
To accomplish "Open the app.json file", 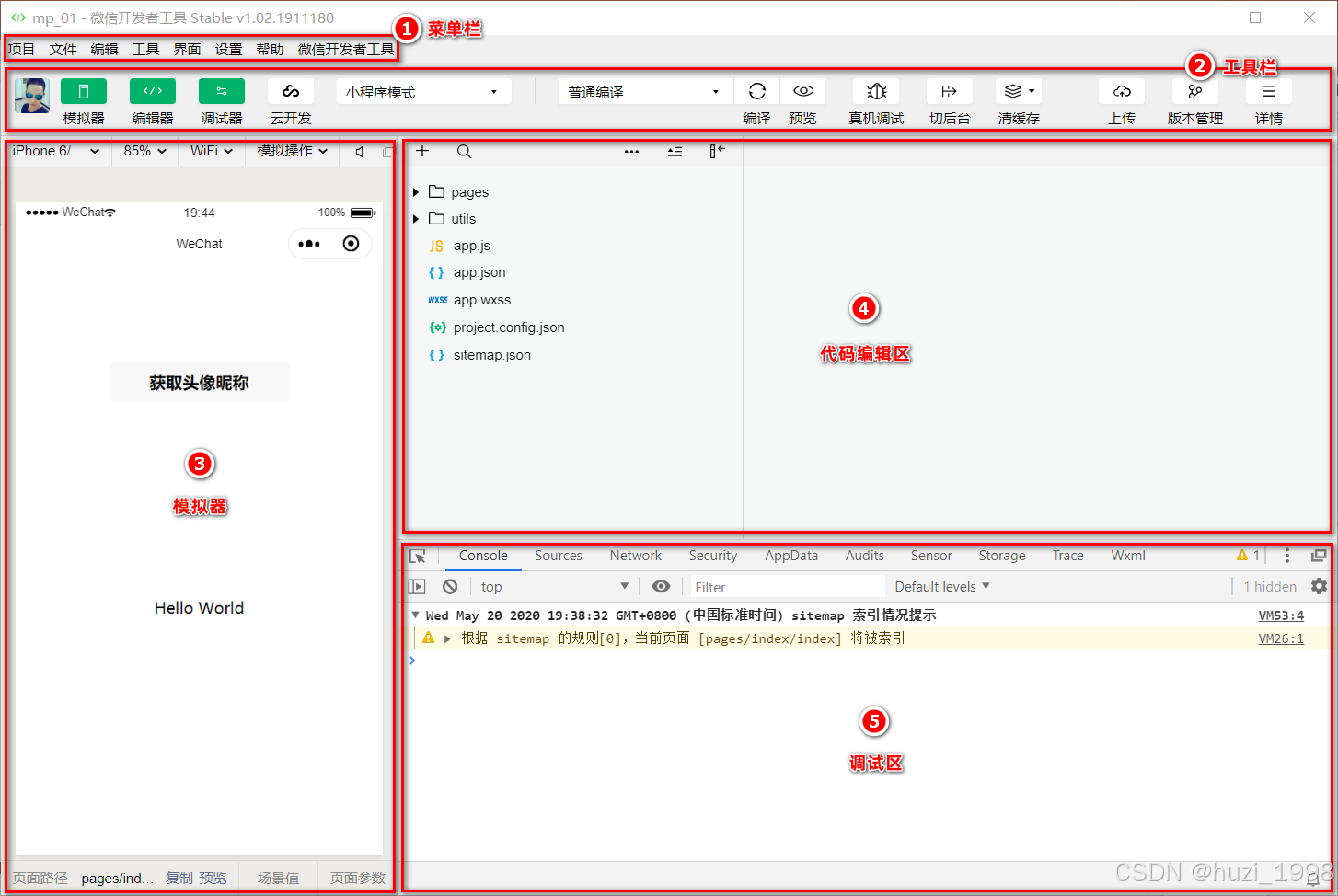I will click(x=479, y=272).
